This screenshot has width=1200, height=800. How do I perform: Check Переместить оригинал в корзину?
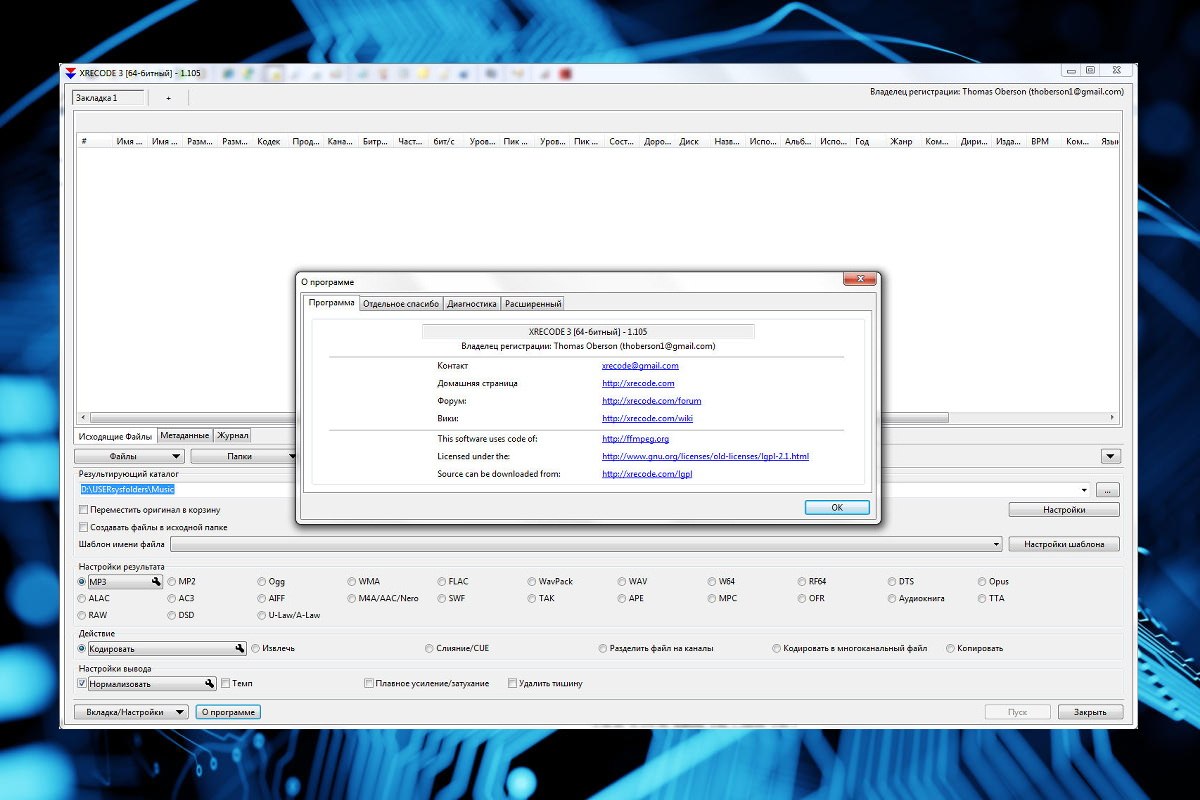pyautogui.click(x=84, y=510)
